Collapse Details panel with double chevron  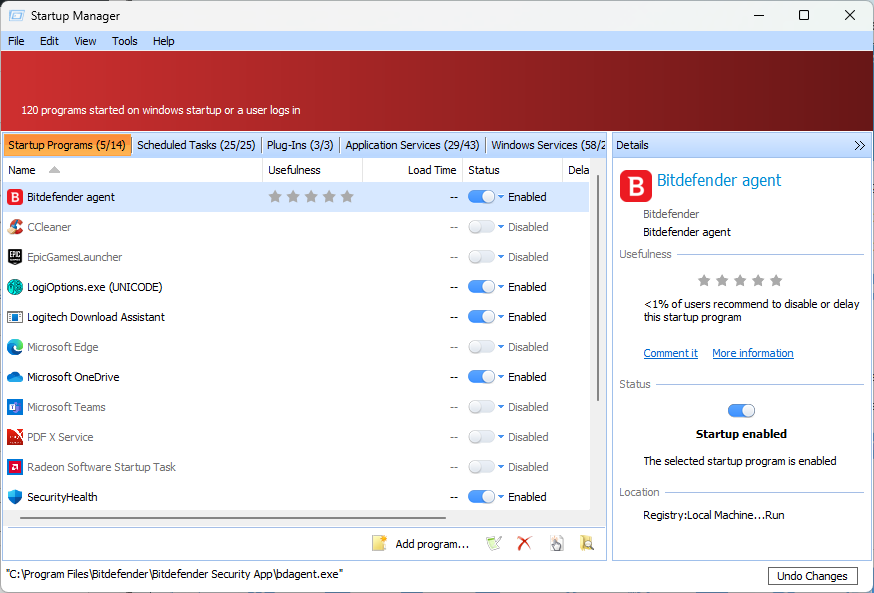point(859,145)
